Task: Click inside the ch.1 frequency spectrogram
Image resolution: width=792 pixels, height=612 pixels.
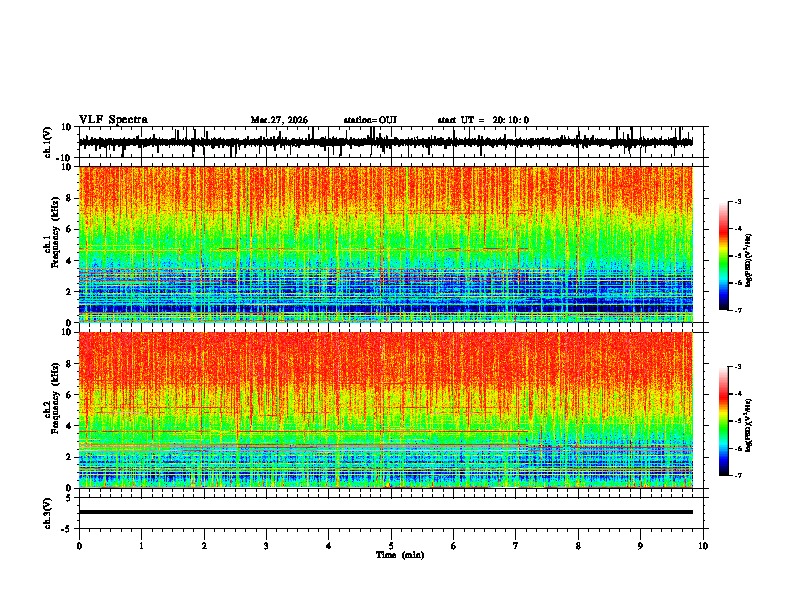Action: (386, 244)
